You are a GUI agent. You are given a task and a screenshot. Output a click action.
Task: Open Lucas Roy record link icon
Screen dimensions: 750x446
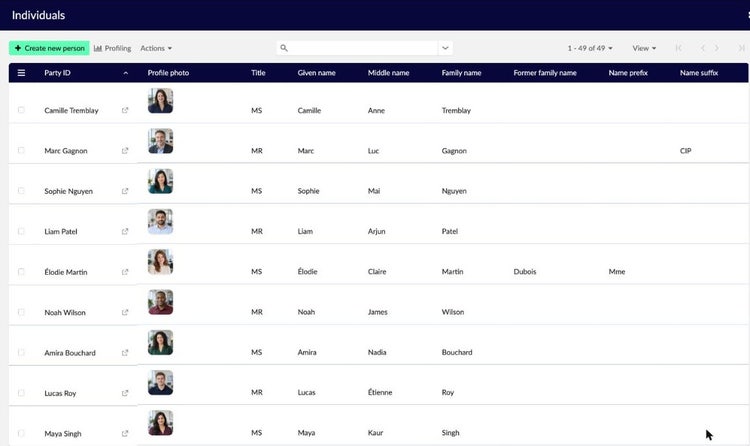pyautogui.click(x=125, y=393)
